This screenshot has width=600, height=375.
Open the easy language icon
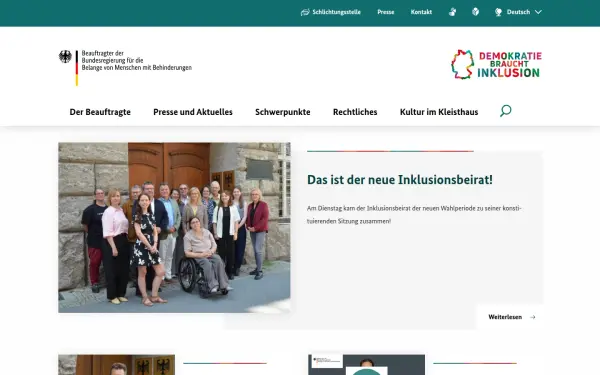pos(475,12)
